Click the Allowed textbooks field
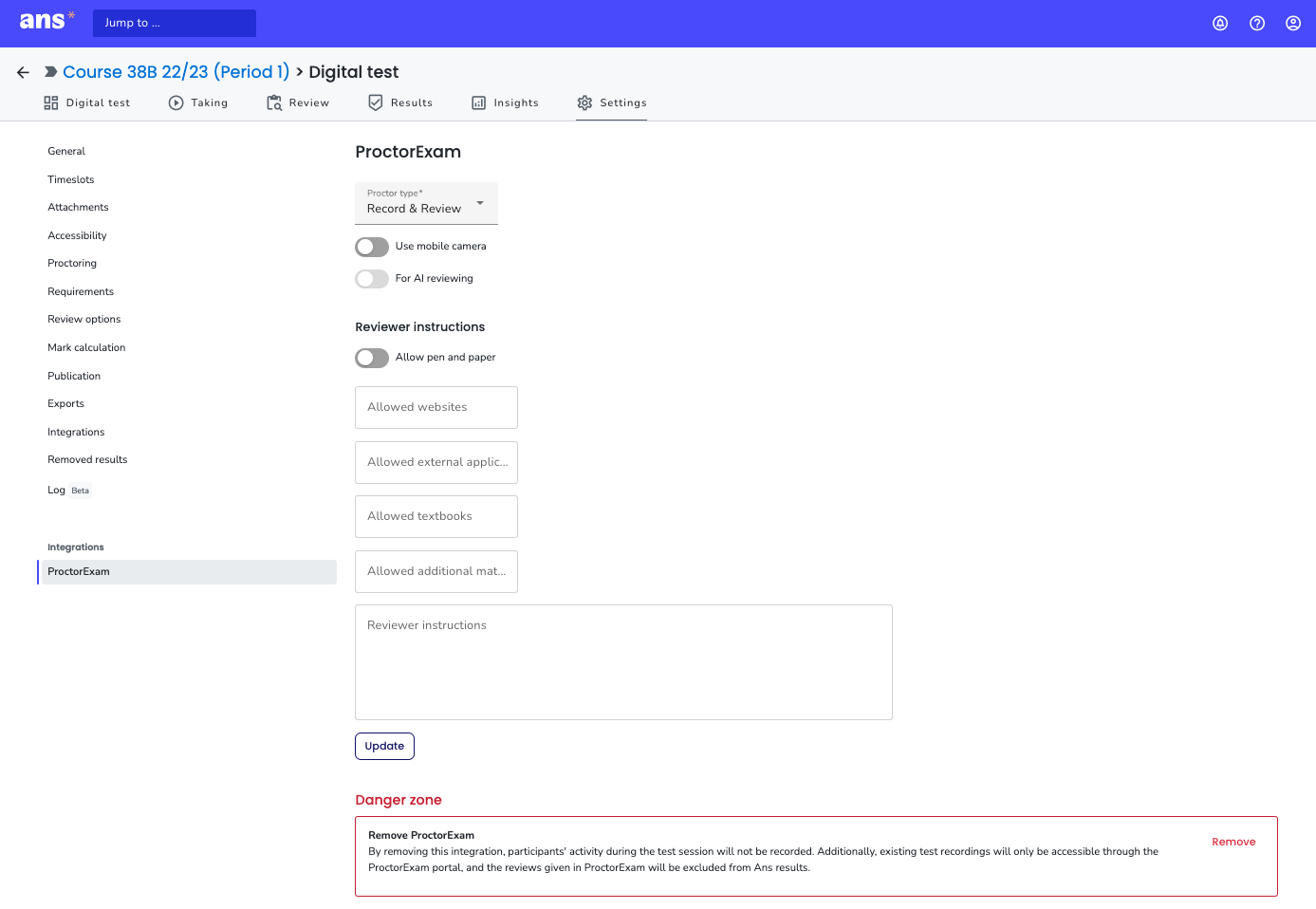This screenshot has width=1316, height=909. [x=436, y=516]
